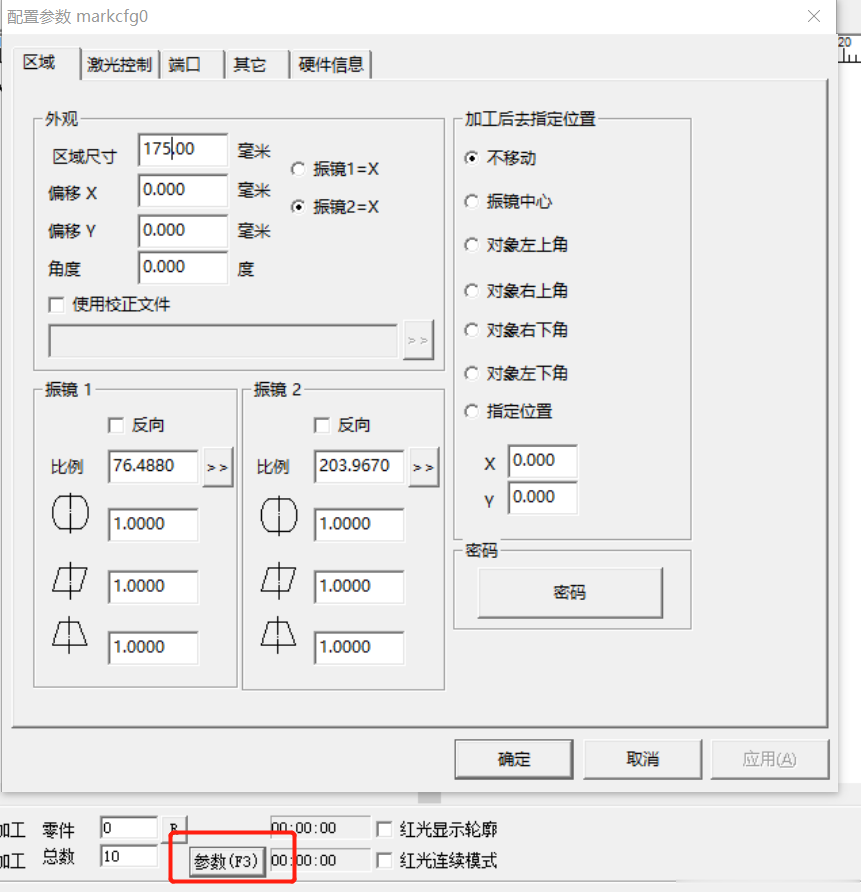Click 振镜 2 比例 field 203.9670

(359, 466)
